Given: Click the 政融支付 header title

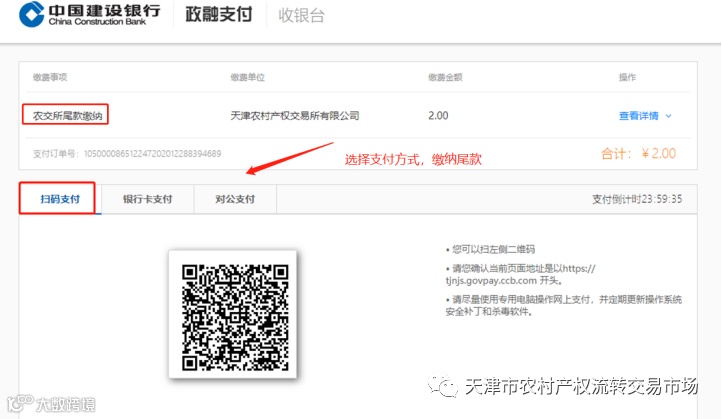Looking at the screenshot, I should click(x=219, y=15).
